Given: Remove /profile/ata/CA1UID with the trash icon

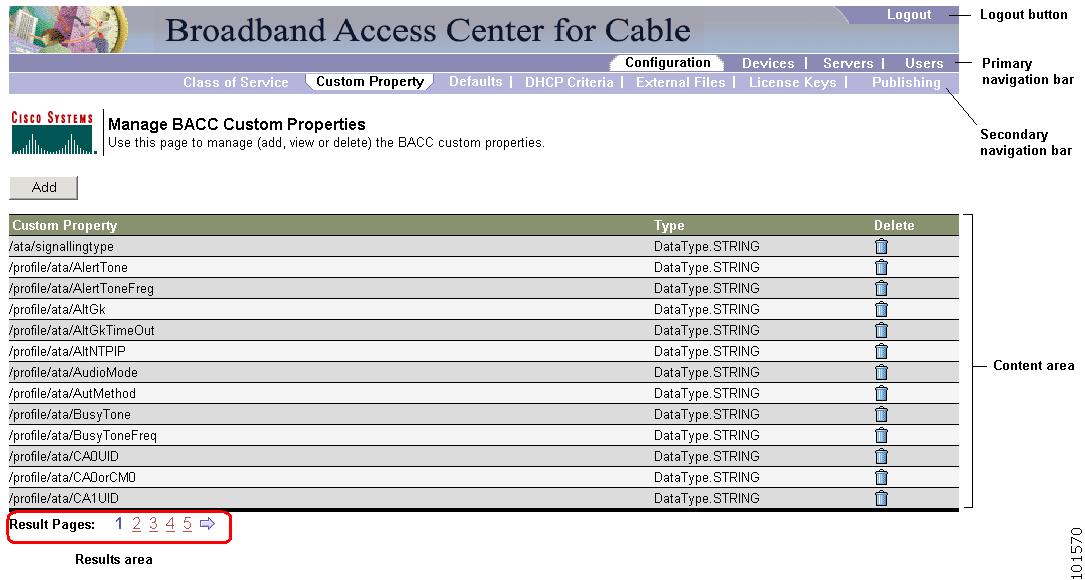Looking at the screenshot, I should 881,498.
